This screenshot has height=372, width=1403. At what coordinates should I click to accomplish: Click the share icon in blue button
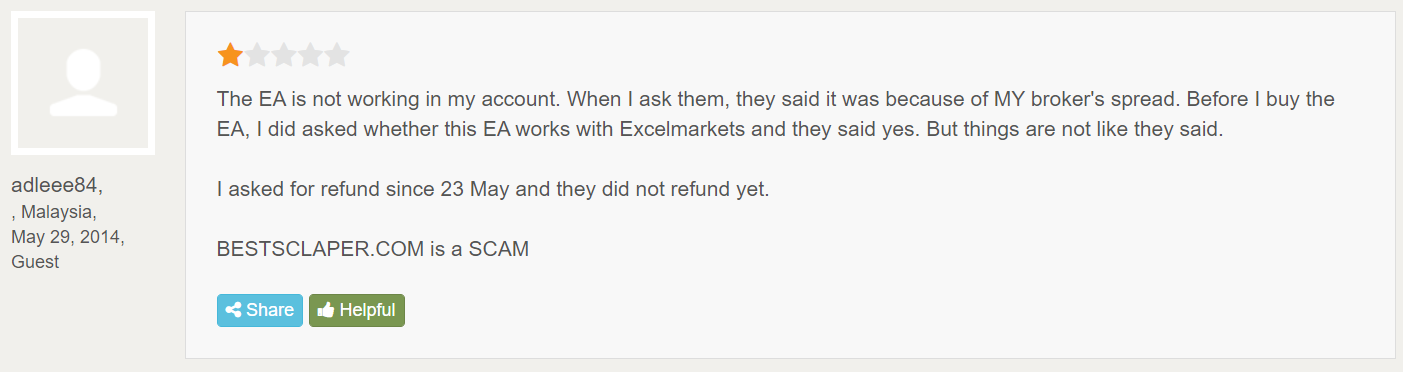tap(233, 310)
